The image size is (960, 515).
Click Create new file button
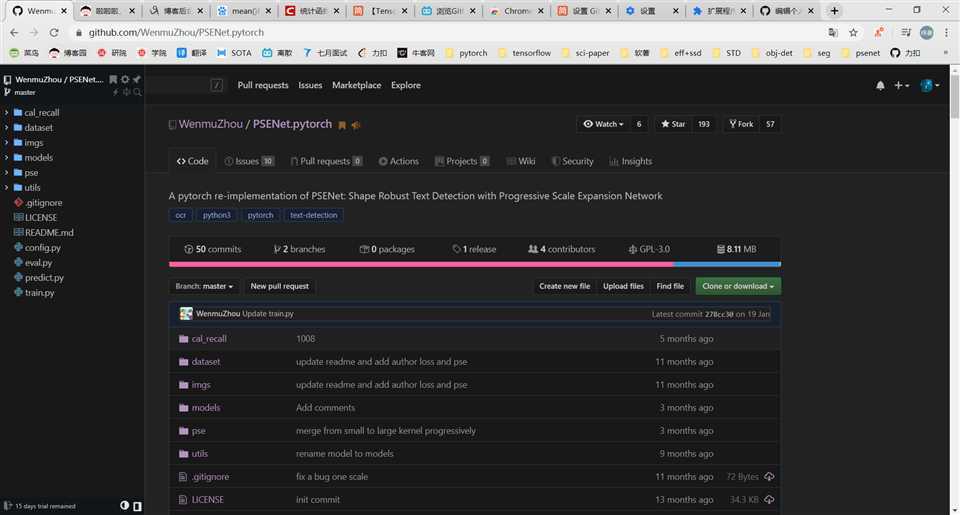coord(564,286)
